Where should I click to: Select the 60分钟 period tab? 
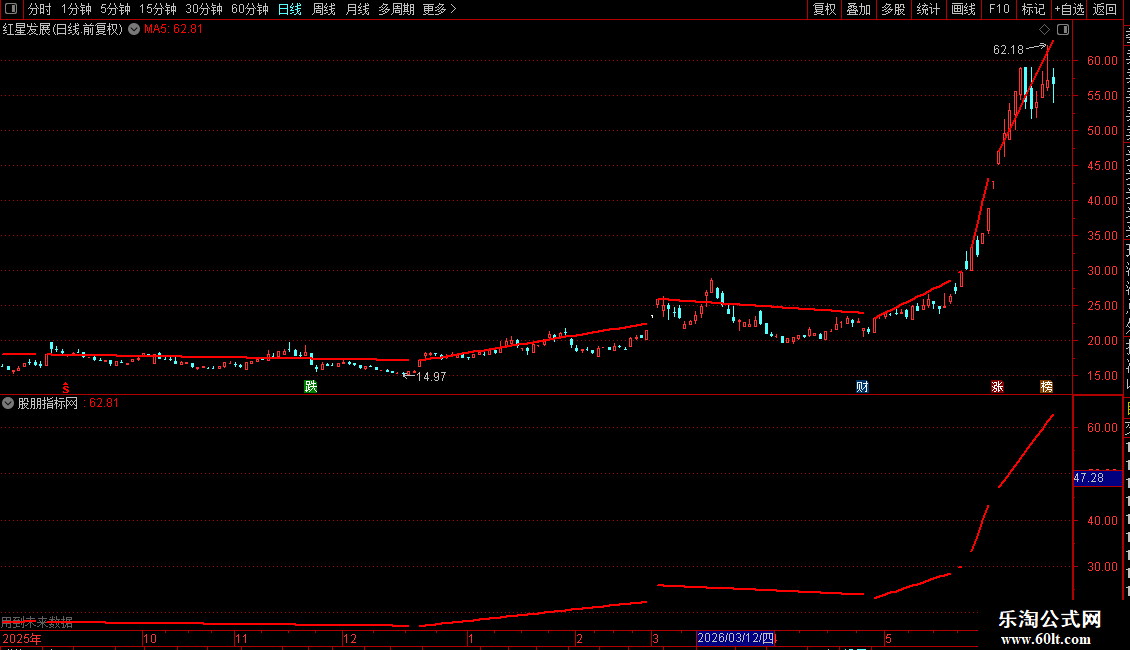[x=250, y=9]
